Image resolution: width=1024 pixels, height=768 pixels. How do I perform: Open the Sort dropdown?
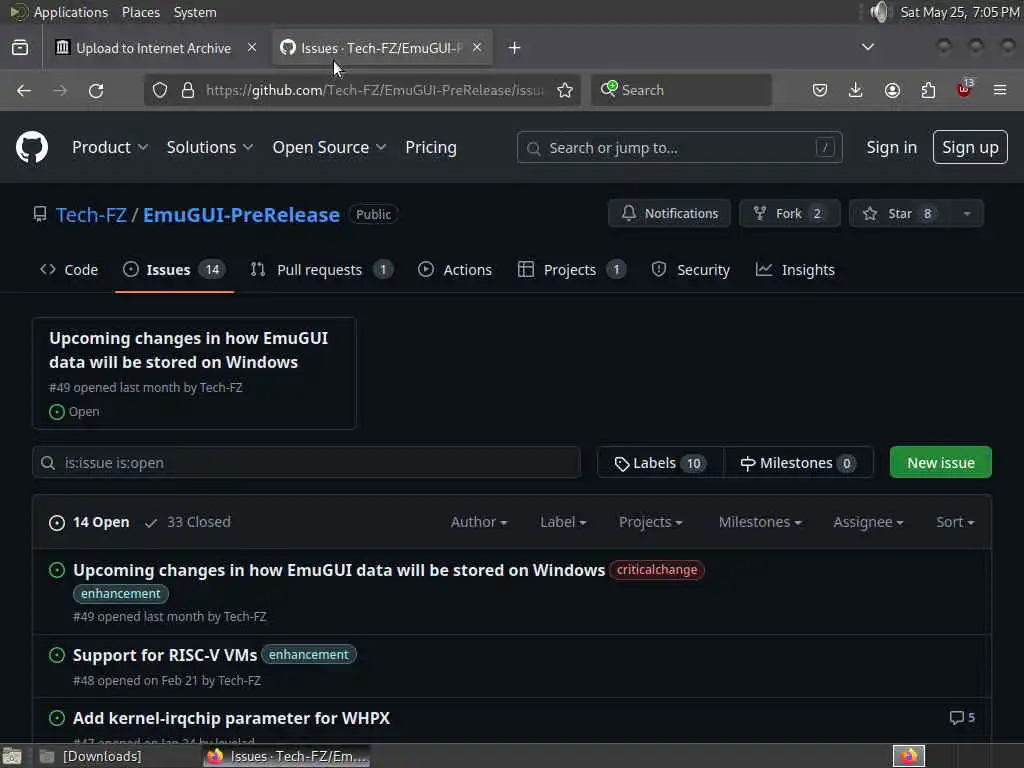(955, 522)
